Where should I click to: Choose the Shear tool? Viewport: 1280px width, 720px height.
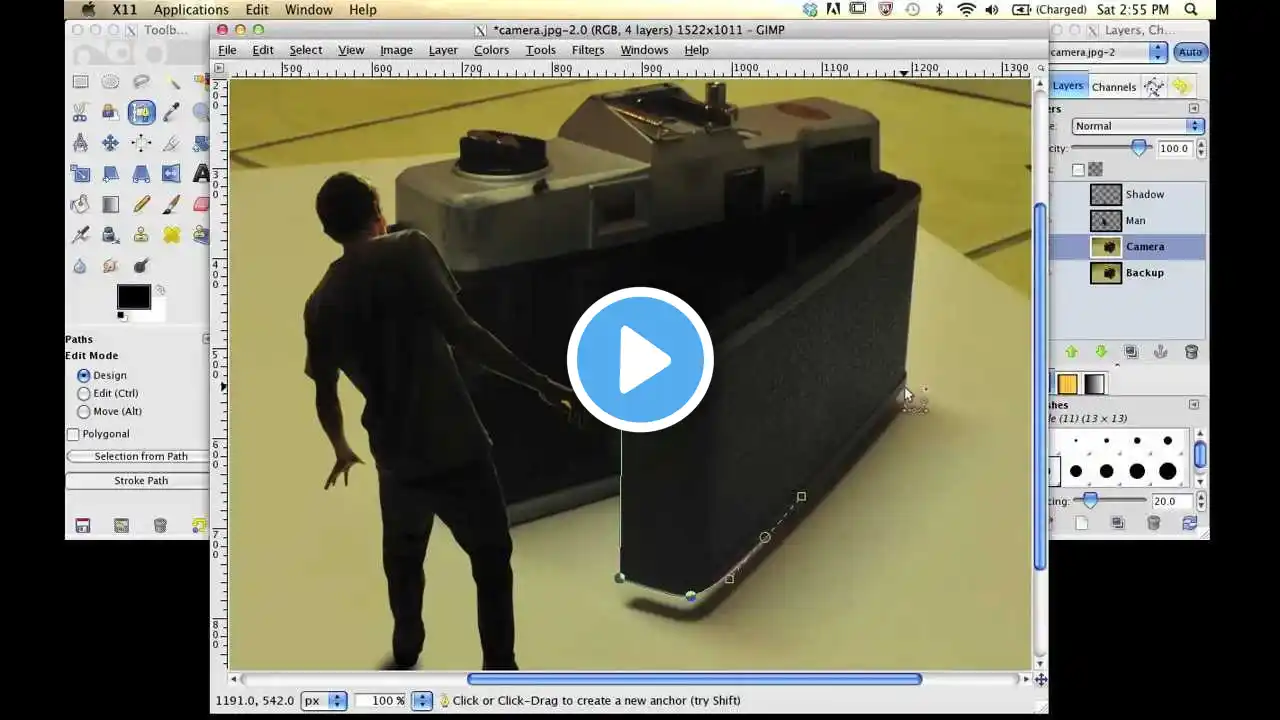pos(111,174)
